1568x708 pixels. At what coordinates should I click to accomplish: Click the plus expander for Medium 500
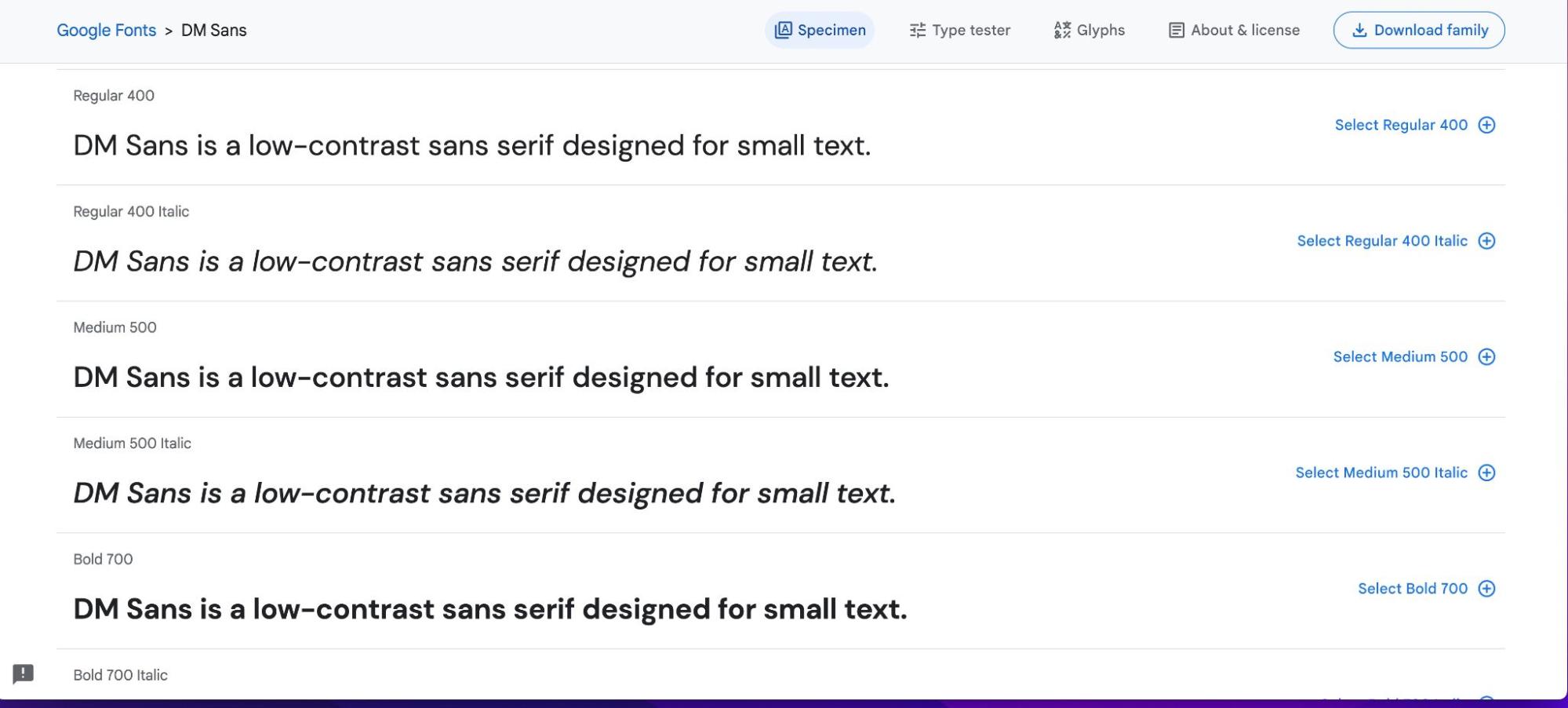point(1486,356)
